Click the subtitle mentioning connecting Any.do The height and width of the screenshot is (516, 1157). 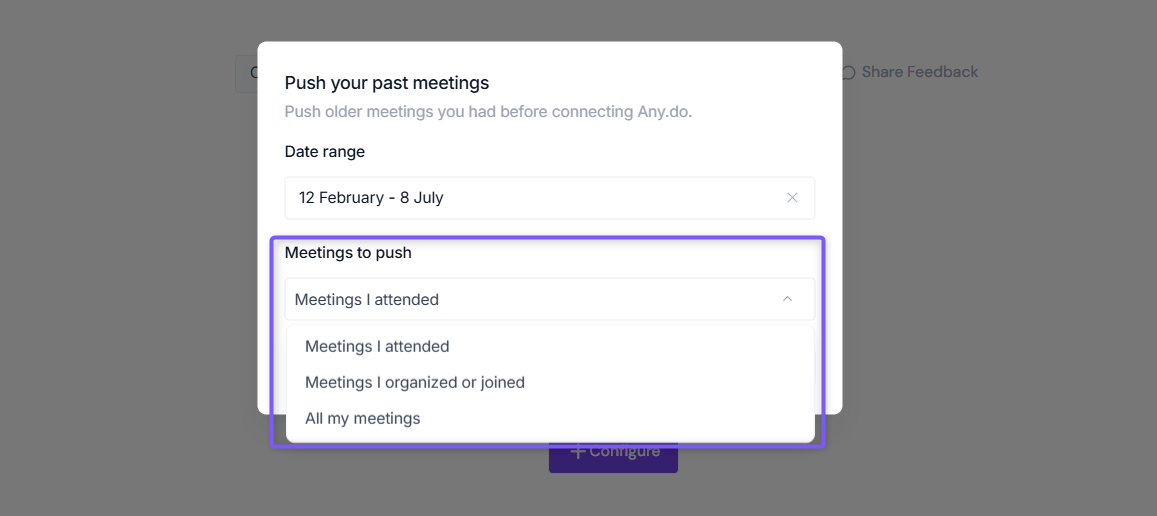488,112
